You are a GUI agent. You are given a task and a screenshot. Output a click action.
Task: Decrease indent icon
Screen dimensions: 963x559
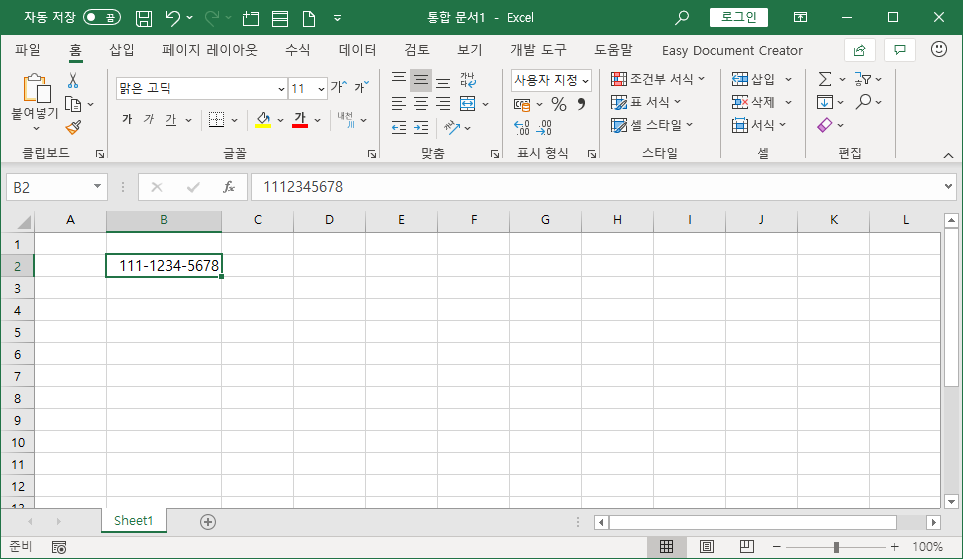(x=399, y=127)
